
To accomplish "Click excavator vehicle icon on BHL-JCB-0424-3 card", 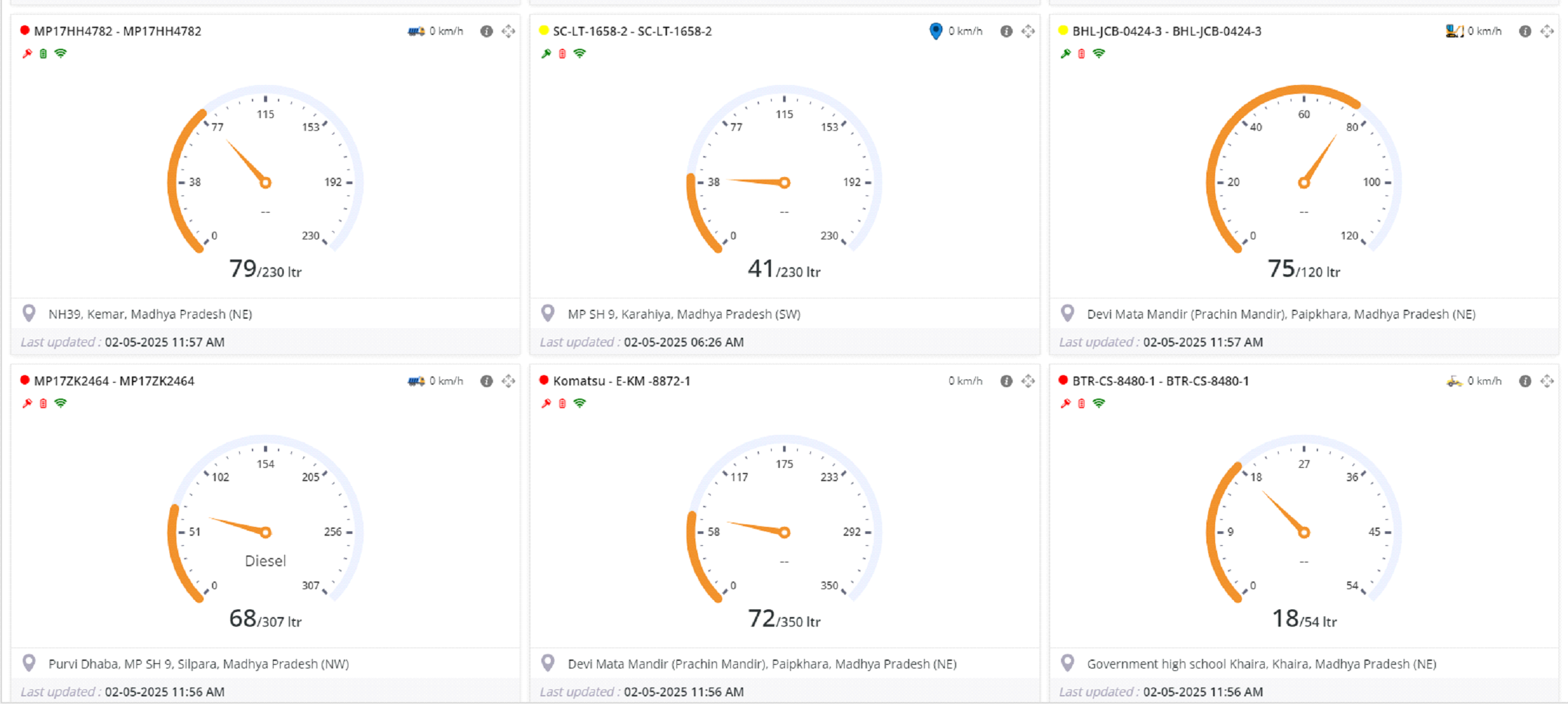I will point(1454,31).
